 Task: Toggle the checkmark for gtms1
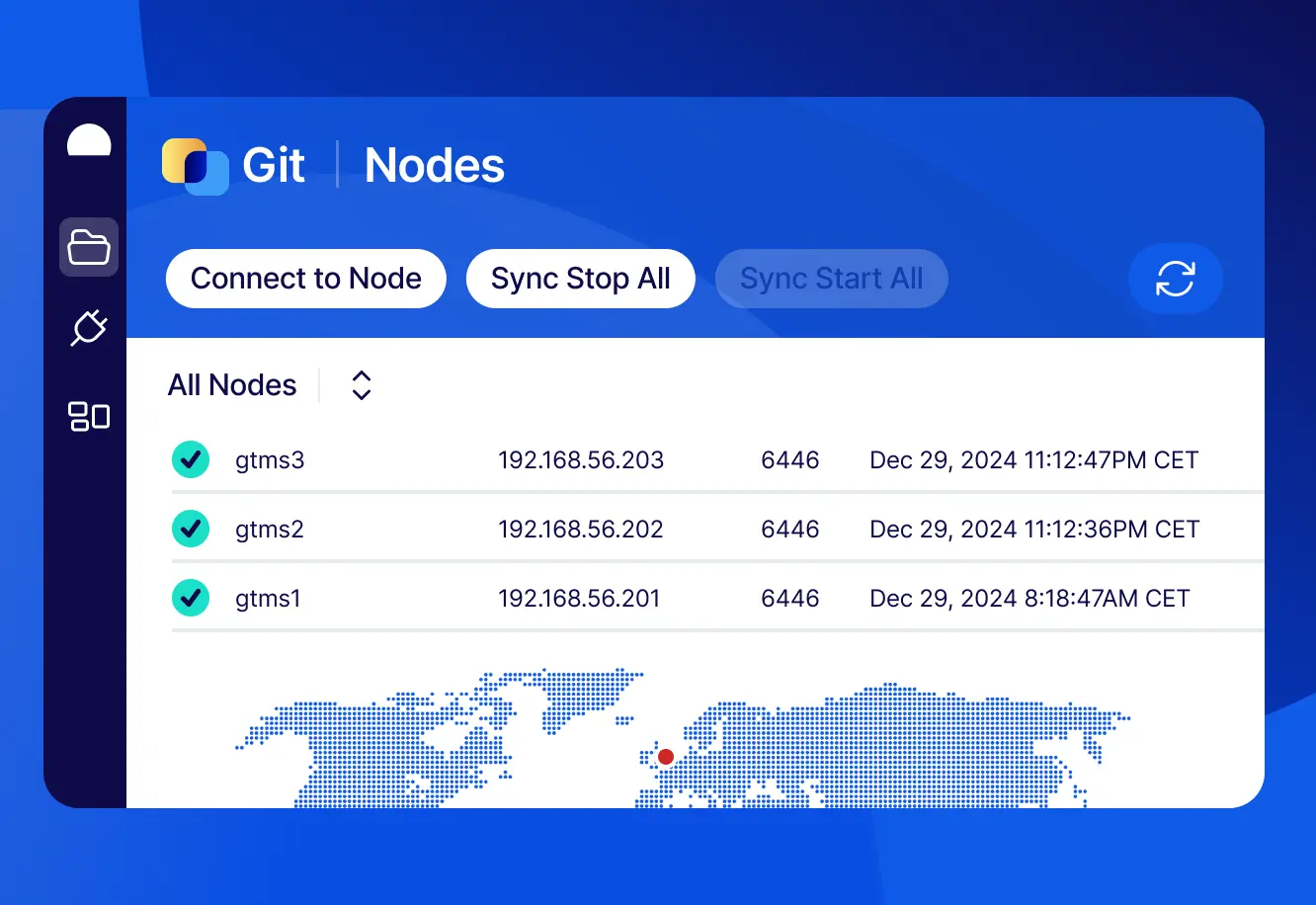[191, 598]
